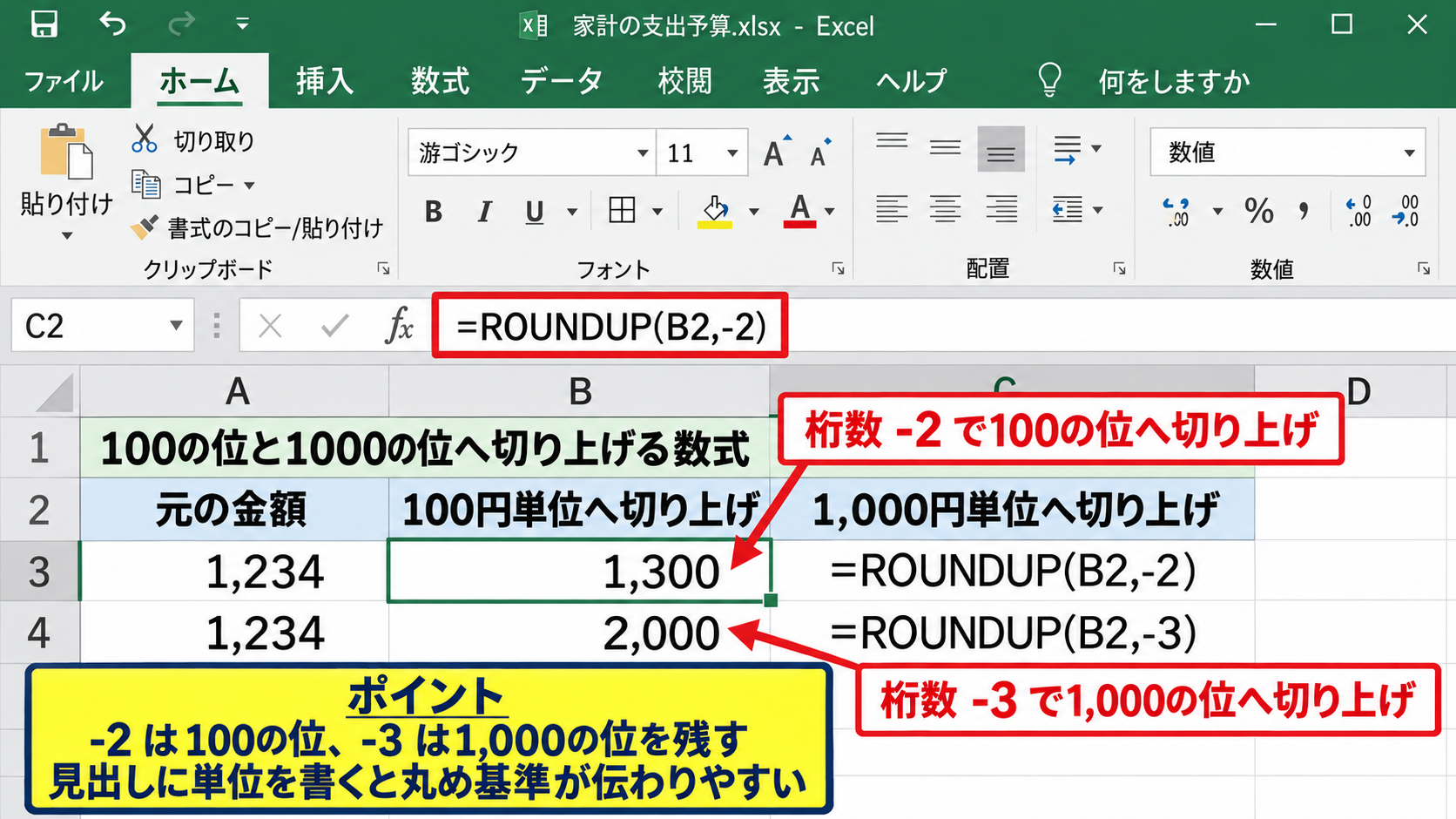Open the font size 11 dropdown

click(x=732, y=153)
